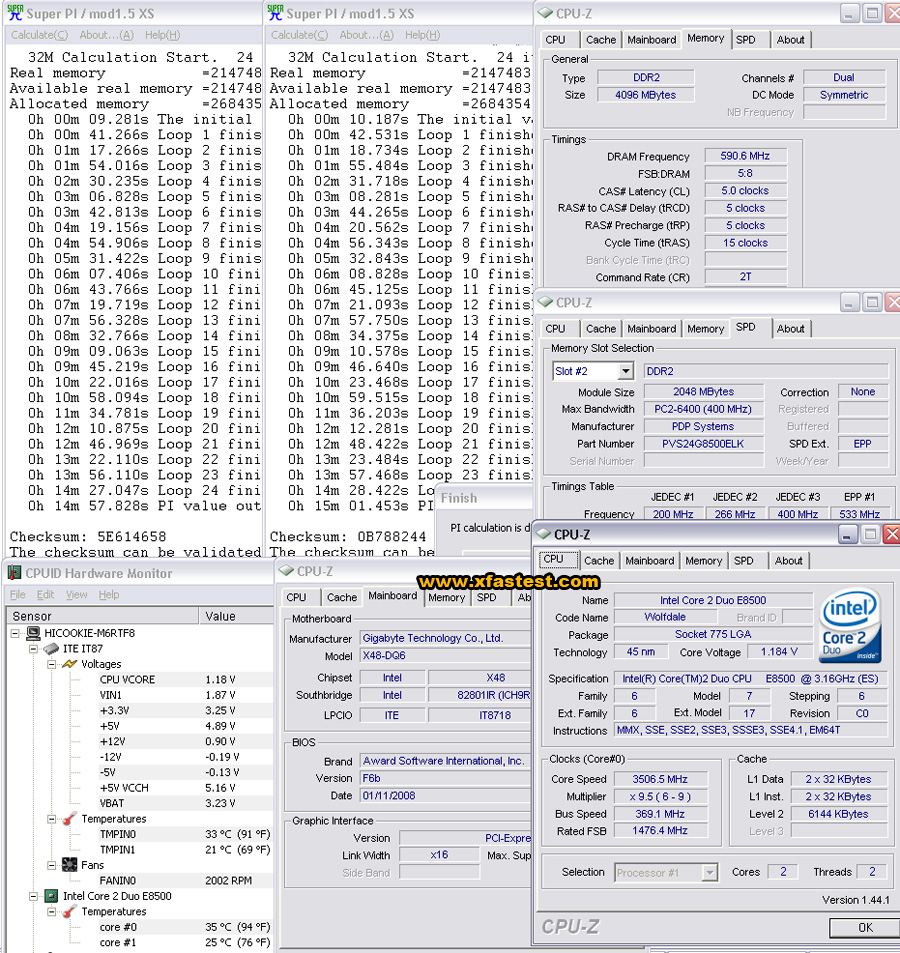Click processor icon beside Intel Core 2 Duo E8500 node

coord(52,896)
